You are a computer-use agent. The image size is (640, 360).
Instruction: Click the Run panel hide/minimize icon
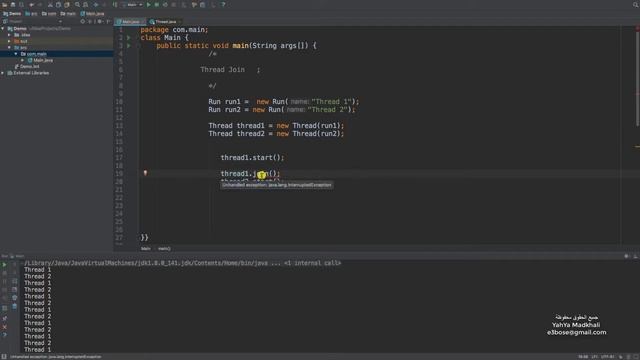[x=635, y=256]
